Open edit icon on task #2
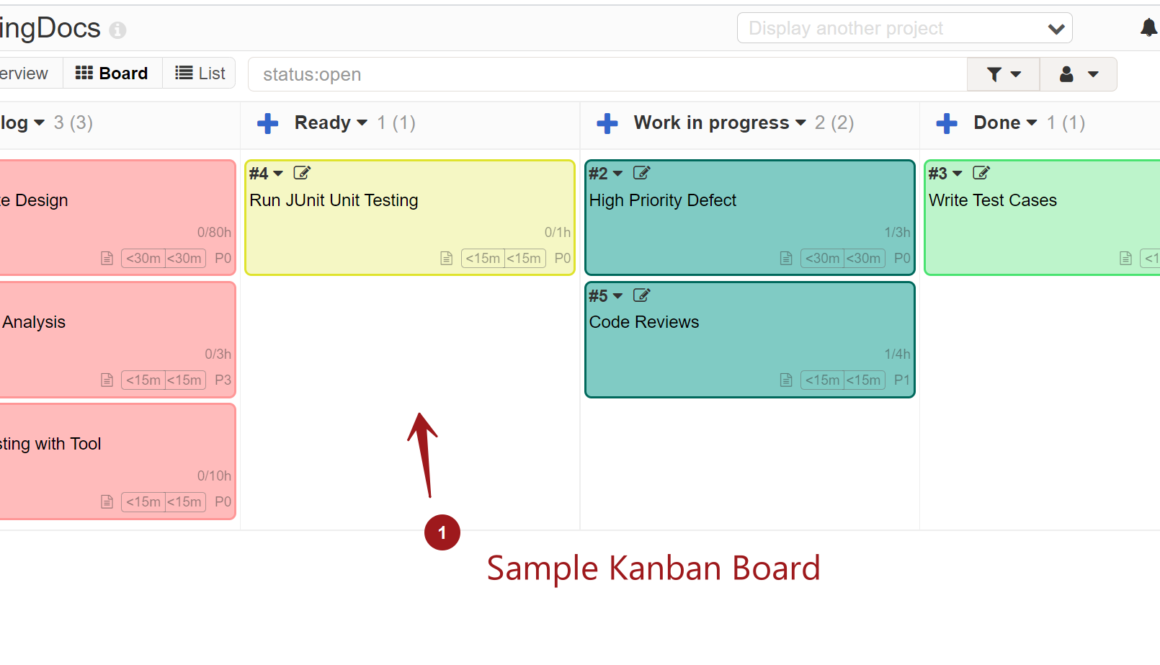 pos(642,173)
